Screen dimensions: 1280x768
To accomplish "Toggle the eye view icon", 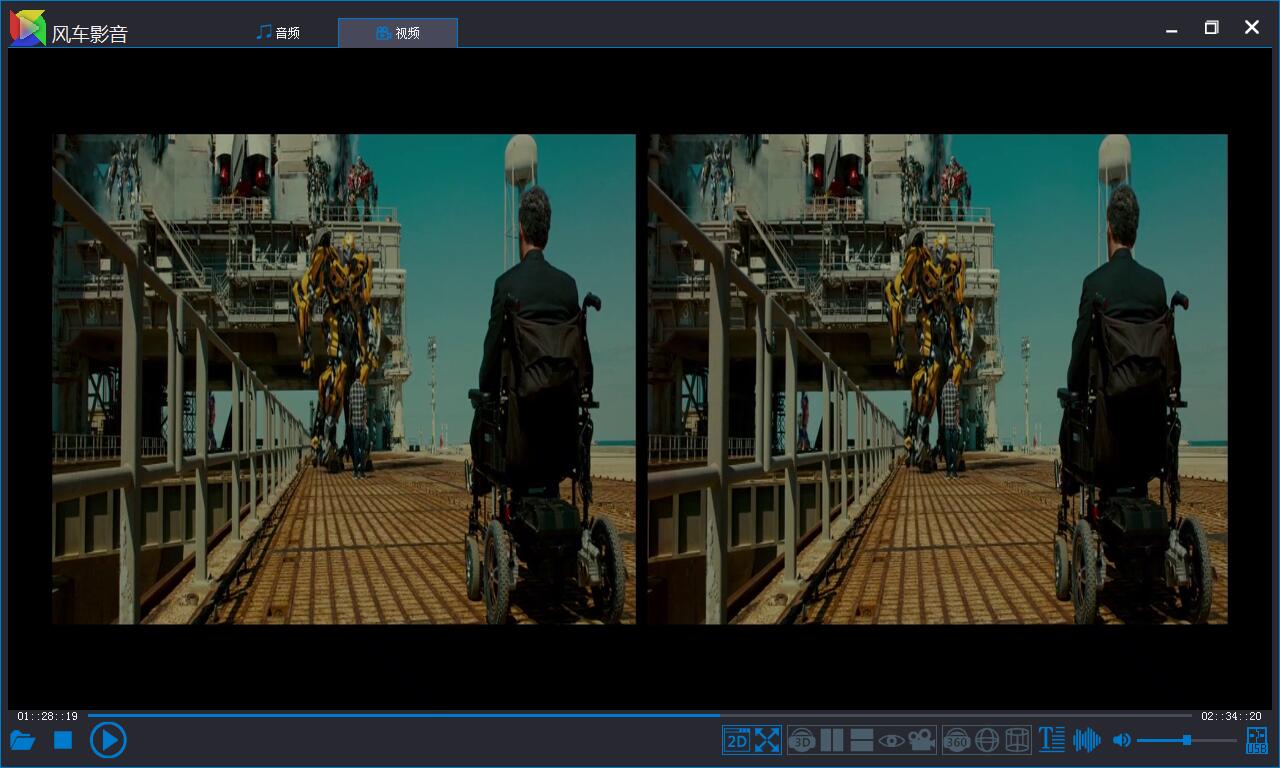I will (x=891, y=740).
